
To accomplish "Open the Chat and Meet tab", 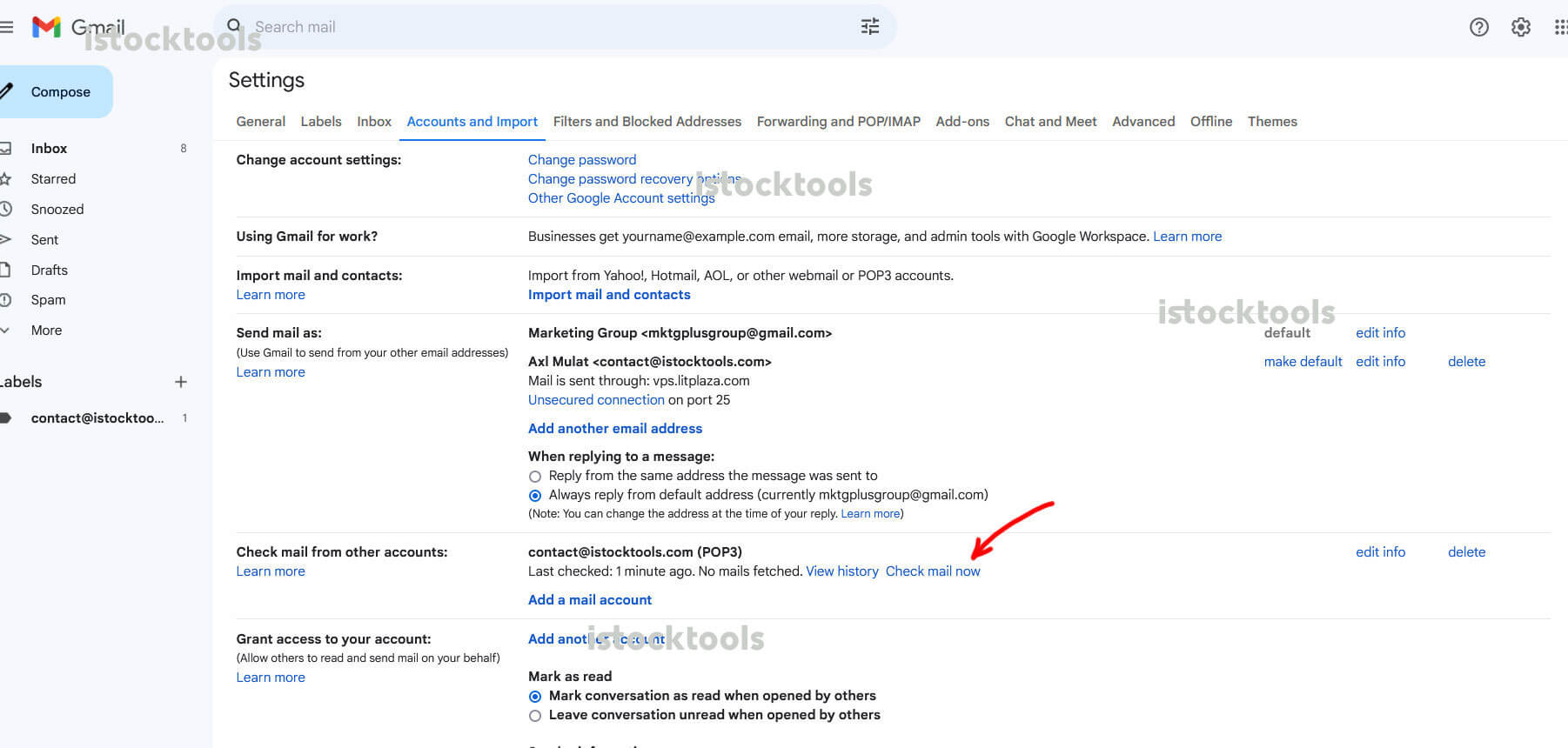I will 1051,122.
